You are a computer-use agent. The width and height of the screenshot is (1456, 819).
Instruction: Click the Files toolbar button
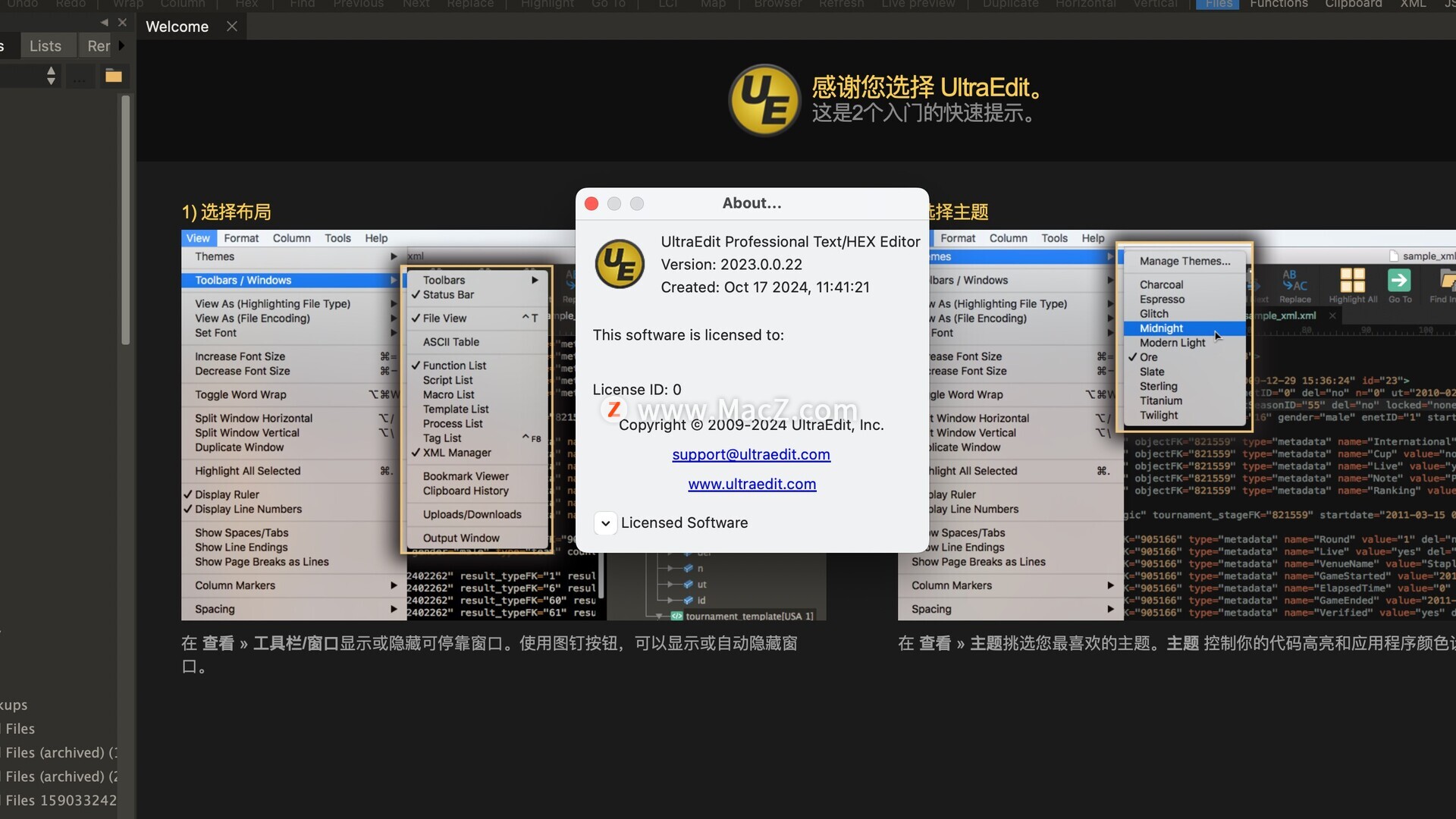[1218, 4]
